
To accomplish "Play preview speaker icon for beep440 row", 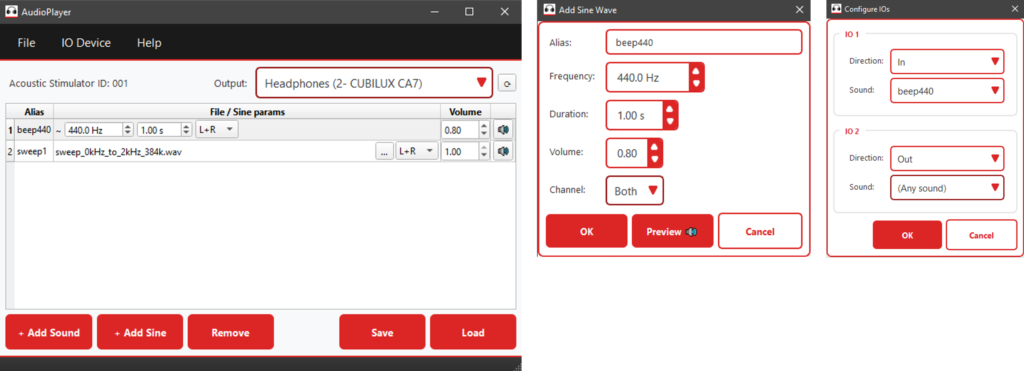I will 503,130.
